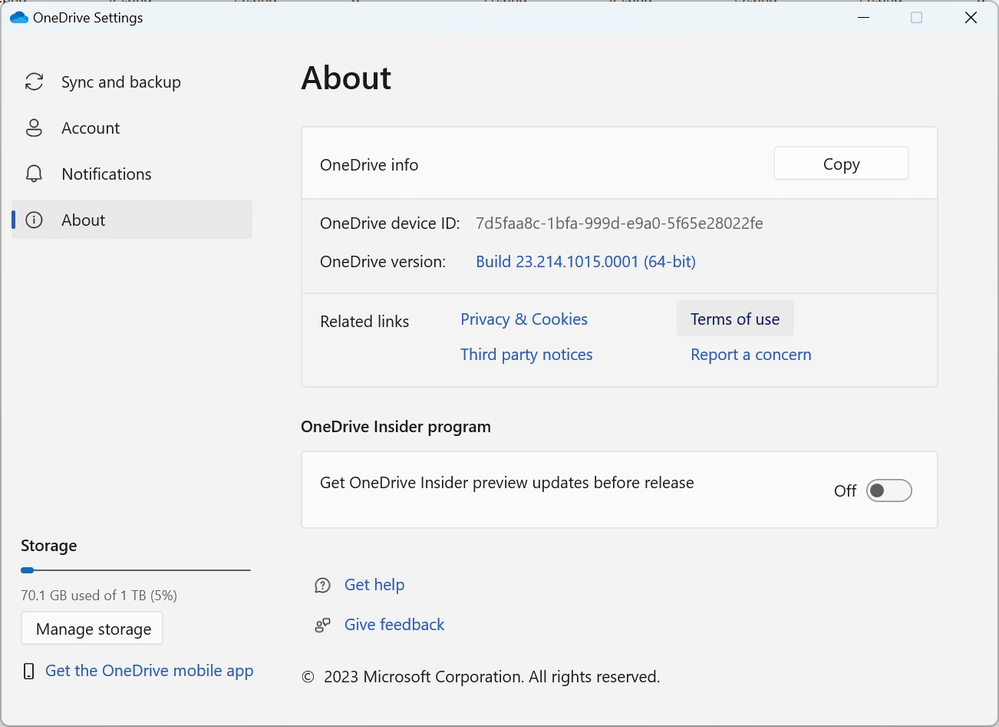Copy the OneDrive info
This screenshot has width=999, height=727.
click(x=840, y=164)
